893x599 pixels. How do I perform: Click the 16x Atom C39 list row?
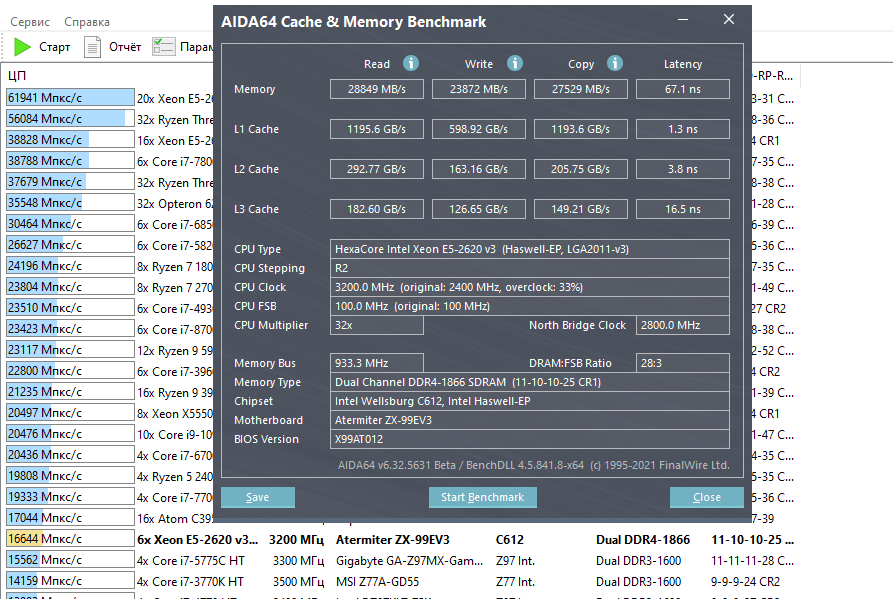point(175,518)
